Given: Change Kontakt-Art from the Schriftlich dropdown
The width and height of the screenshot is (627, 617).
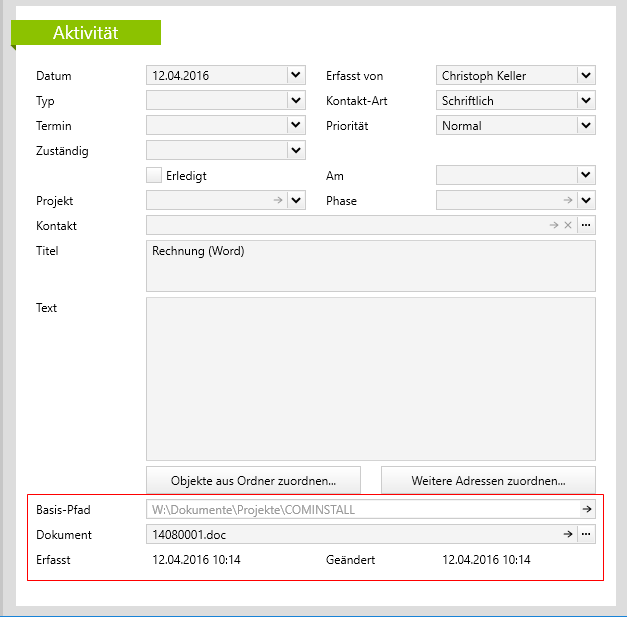Looking at the screenshot, I should coord(586,100).
